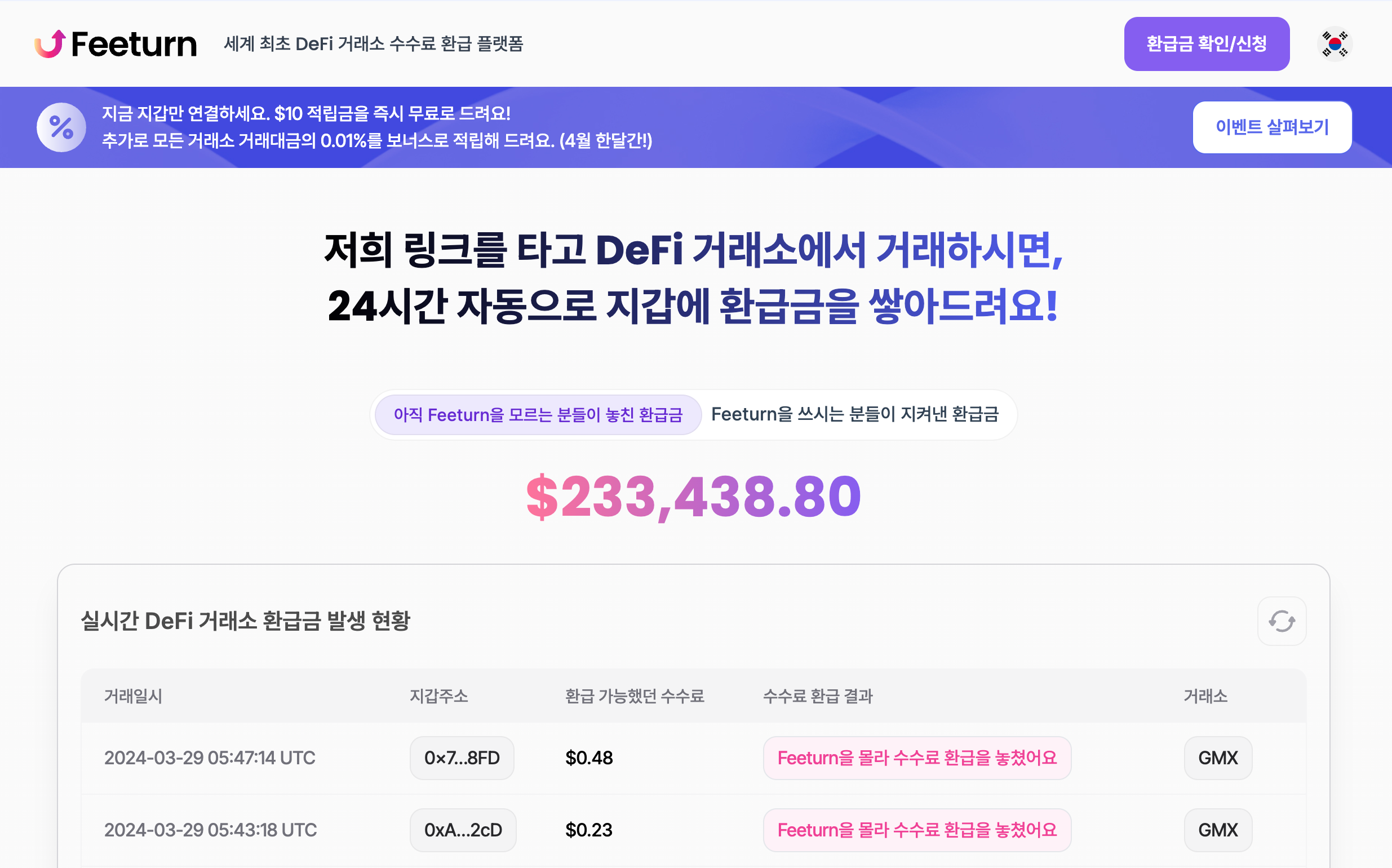The image size is (1392, 868).
Task: Click the percent icon in the event banner
Action: tap(61, 127)
